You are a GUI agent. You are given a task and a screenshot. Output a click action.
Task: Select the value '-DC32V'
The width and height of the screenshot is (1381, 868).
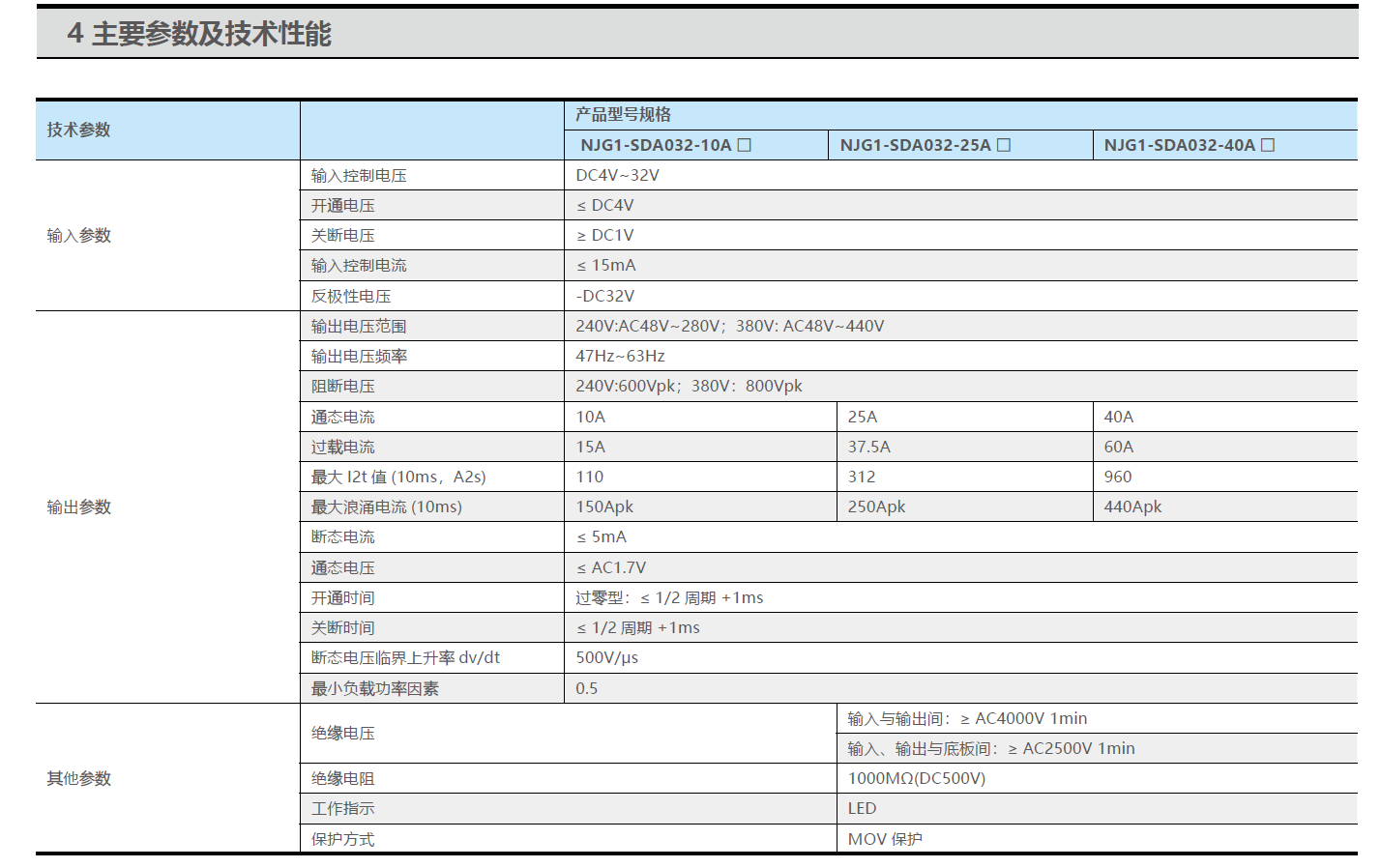click(605, 296)
